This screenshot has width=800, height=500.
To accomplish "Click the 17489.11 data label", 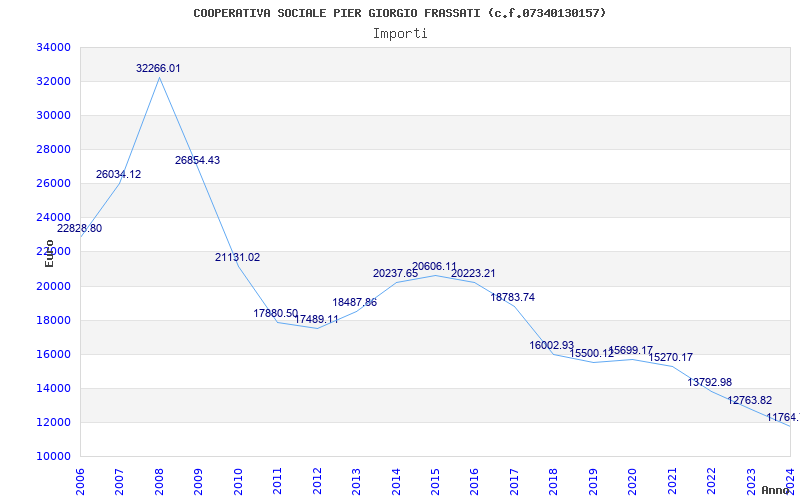I will tap(316, 319).
